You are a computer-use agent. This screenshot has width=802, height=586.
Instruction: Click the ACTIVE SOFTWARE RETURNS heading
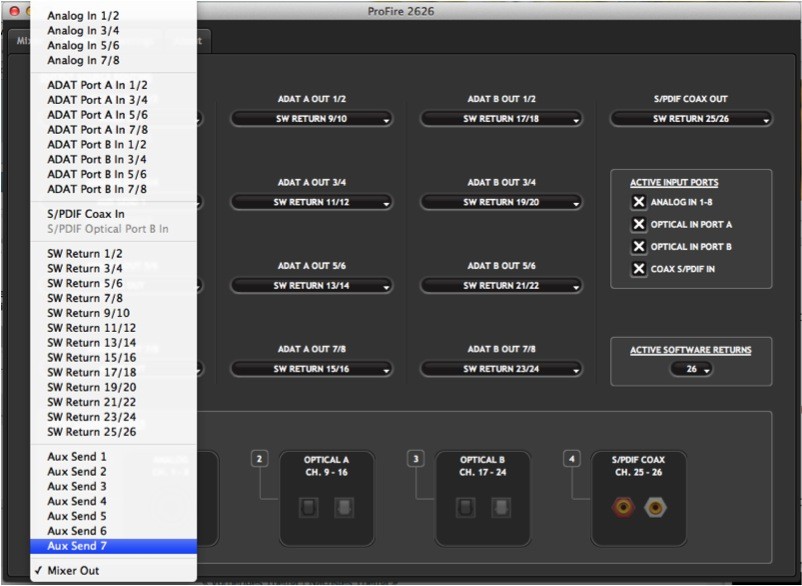pos(690,350)
